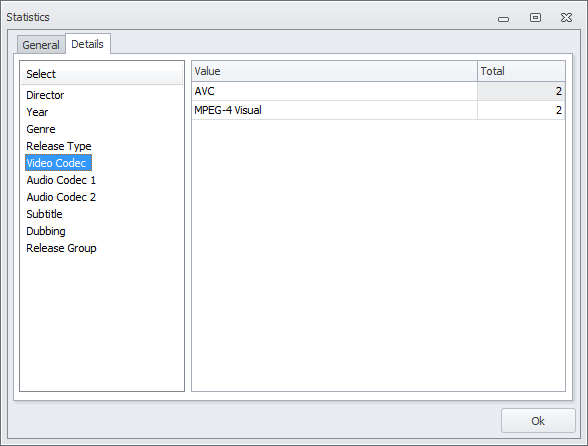Maximize the Statistics window
This screenshot has height=446, width=588.
(x=535, y=17)
